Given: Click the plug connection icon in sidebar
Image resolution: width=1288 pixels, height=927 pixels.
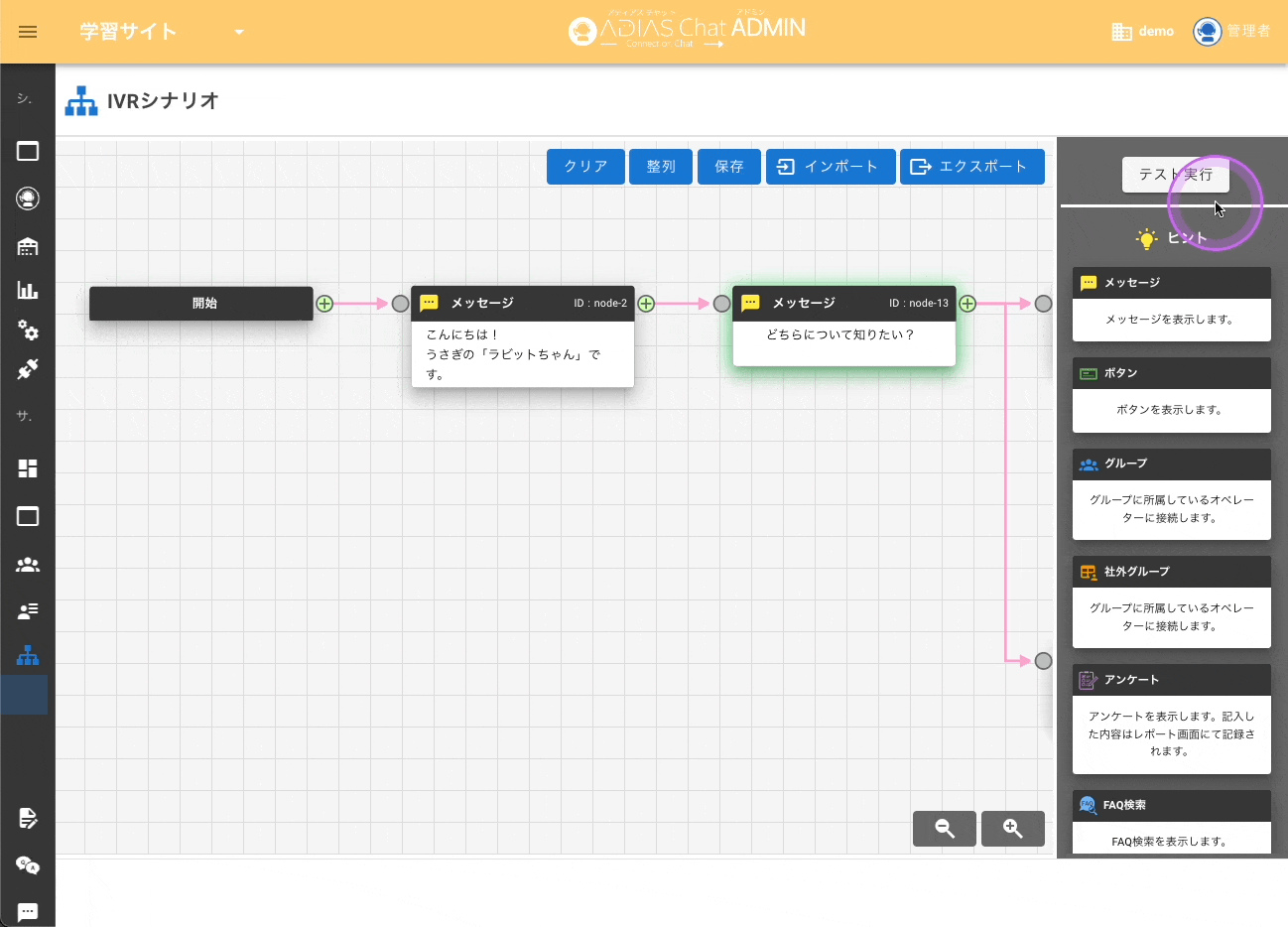Looking at the screenshot, I should pyautogui.click(x=28, y=369).
